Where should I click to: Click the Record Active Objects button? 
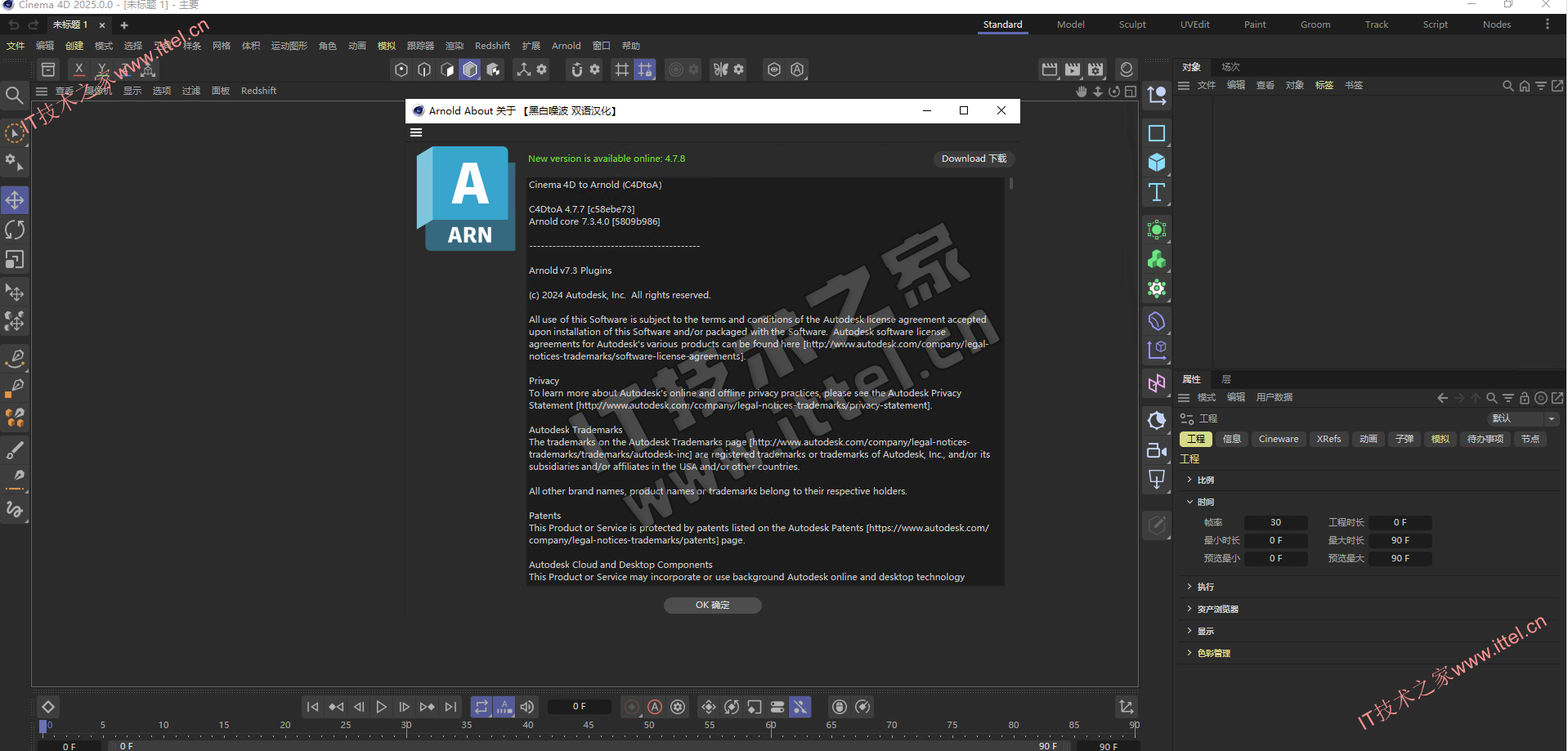pyautogui.click(x=632, y=707)
